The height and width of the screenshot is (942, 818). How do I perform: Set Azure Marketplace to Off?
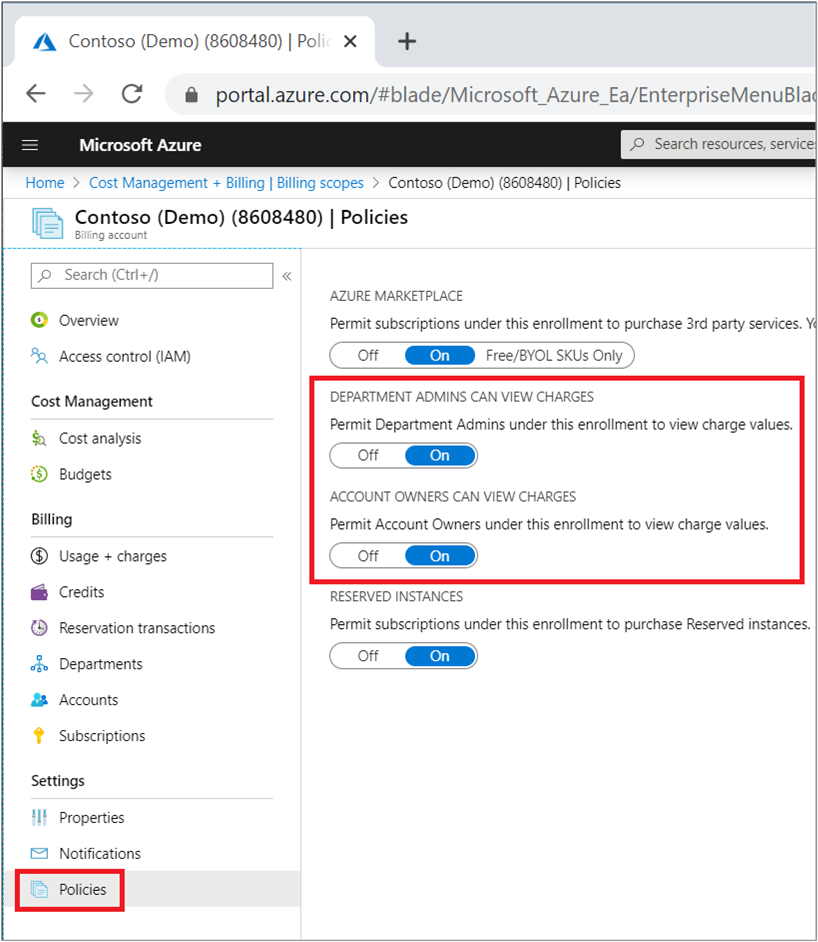pos(368,355)
